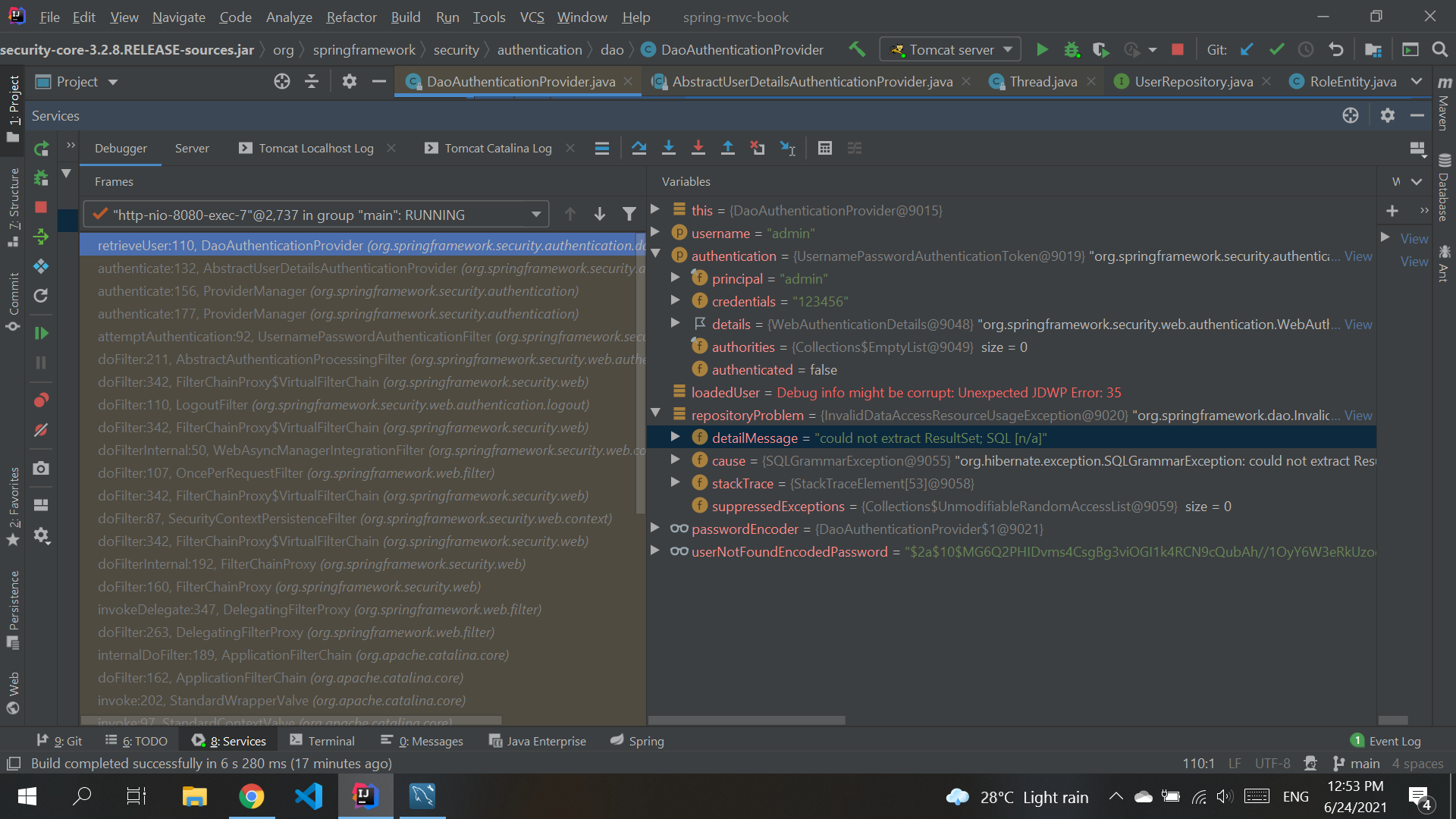Open Tomcat Catalina Log tab

tap(497, 148)
